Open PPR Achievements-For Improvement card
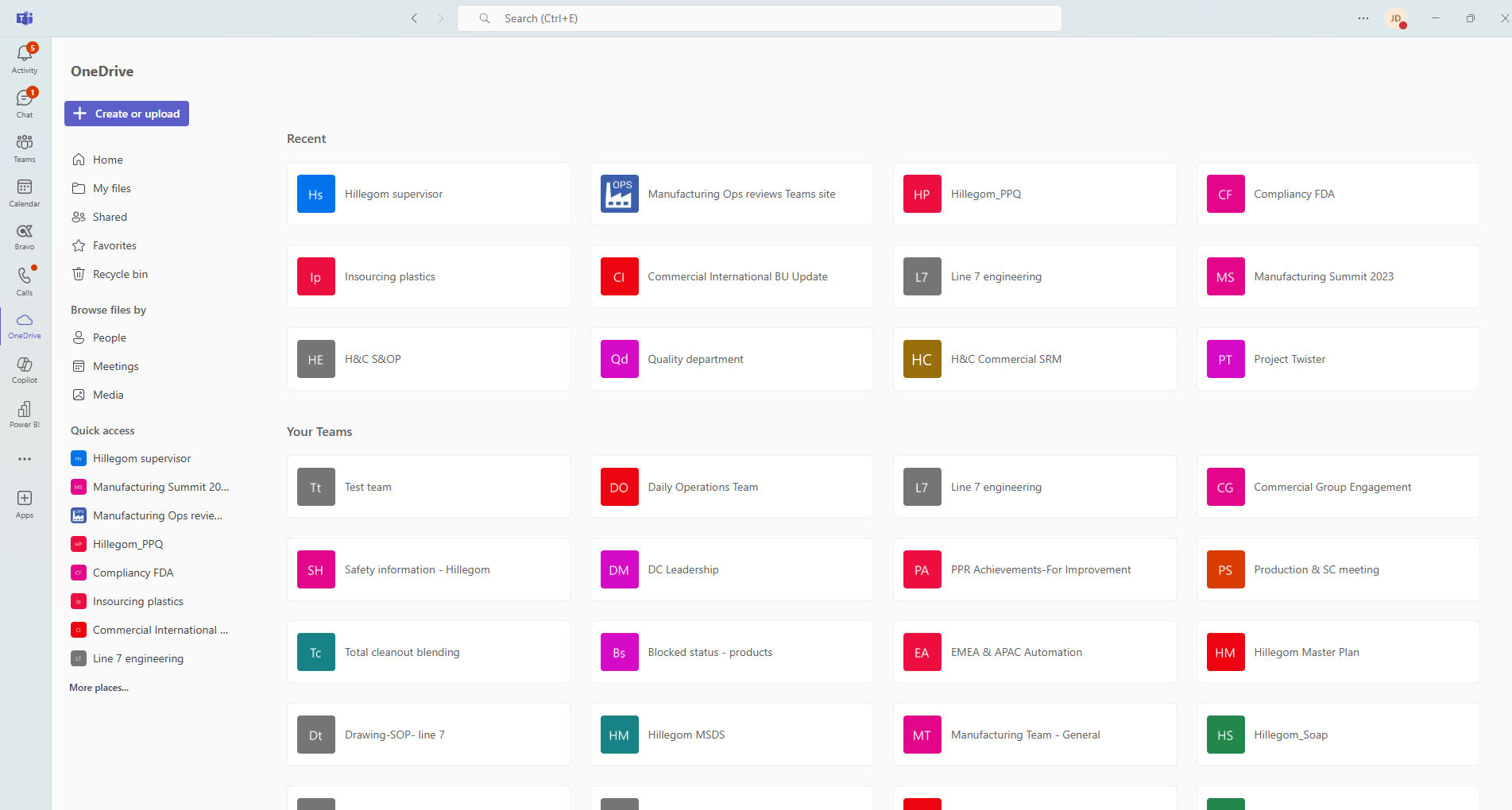The image size is (1512, 810). [1035, 569]
